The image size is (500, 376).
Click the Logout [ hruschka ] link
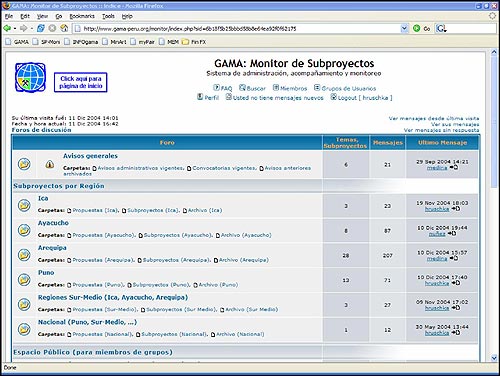(361, 98)
